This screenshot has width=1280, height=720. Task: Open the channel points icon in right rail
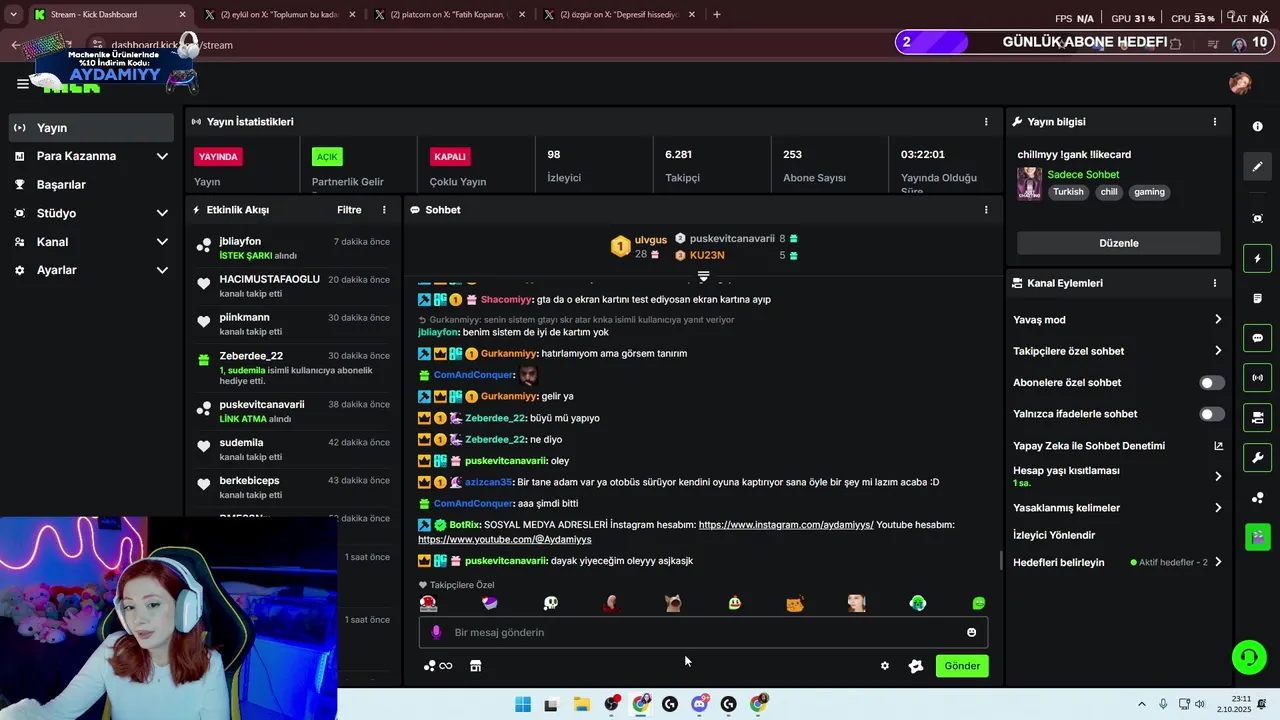coord(1258,498)
